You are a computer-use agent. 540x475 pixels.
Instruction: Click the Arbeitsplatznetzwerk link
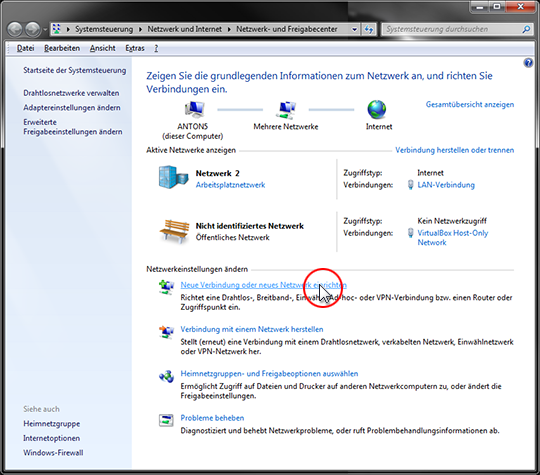230,185
